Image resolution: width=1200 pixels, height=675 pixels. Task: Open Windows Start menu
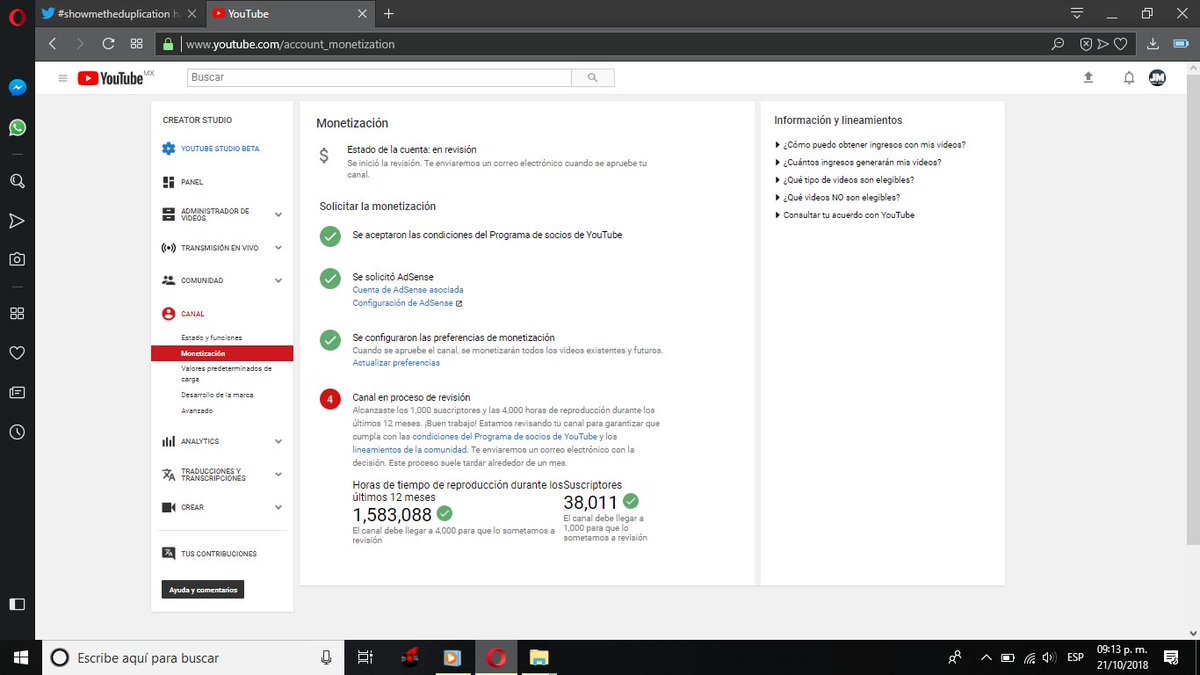click(19, 657)
